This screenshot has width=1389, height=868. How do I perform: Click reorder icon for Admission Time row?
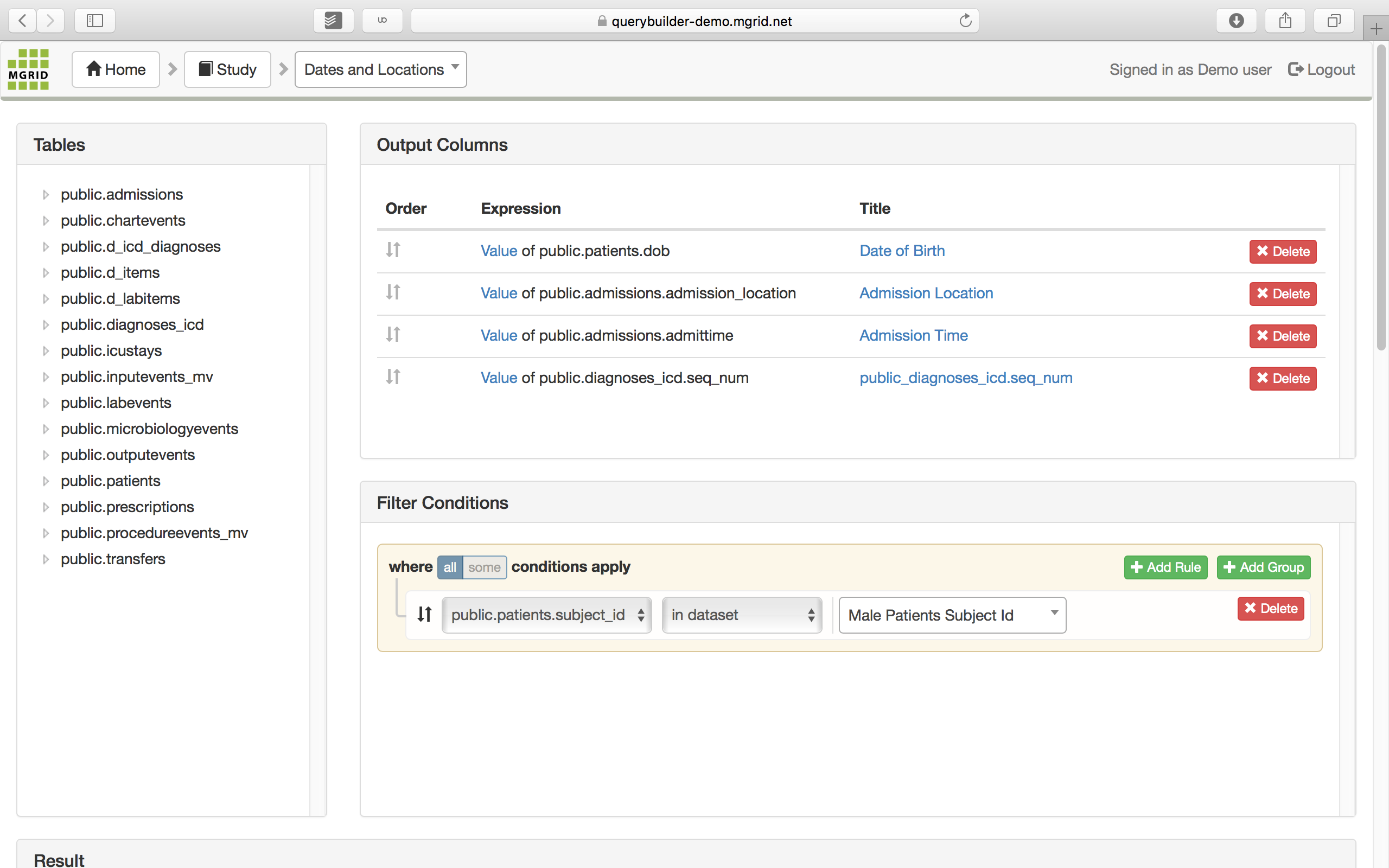pyautogui.click(x=393, y=334)
